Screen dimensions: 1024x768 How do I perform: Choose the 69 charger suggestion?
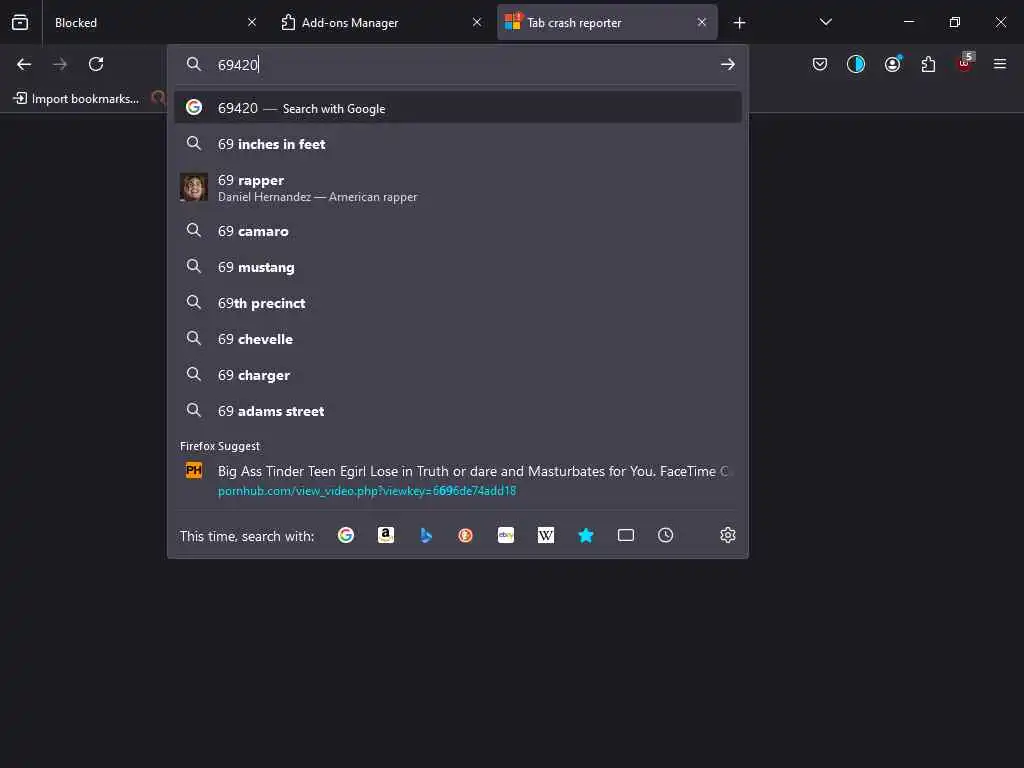(x=458, y=374)
